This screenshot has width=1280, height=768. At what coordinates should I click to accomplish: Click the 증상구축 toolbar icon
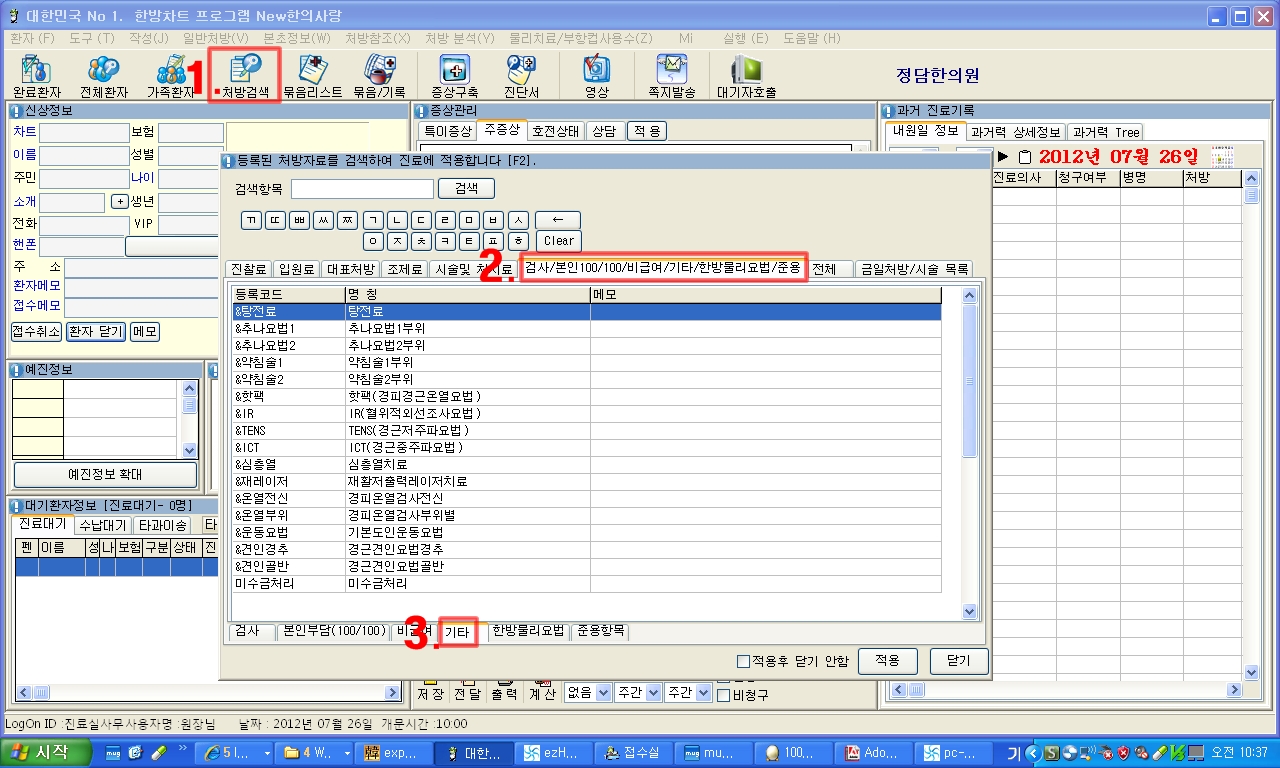pyautogui.click(x=456, y=76)
